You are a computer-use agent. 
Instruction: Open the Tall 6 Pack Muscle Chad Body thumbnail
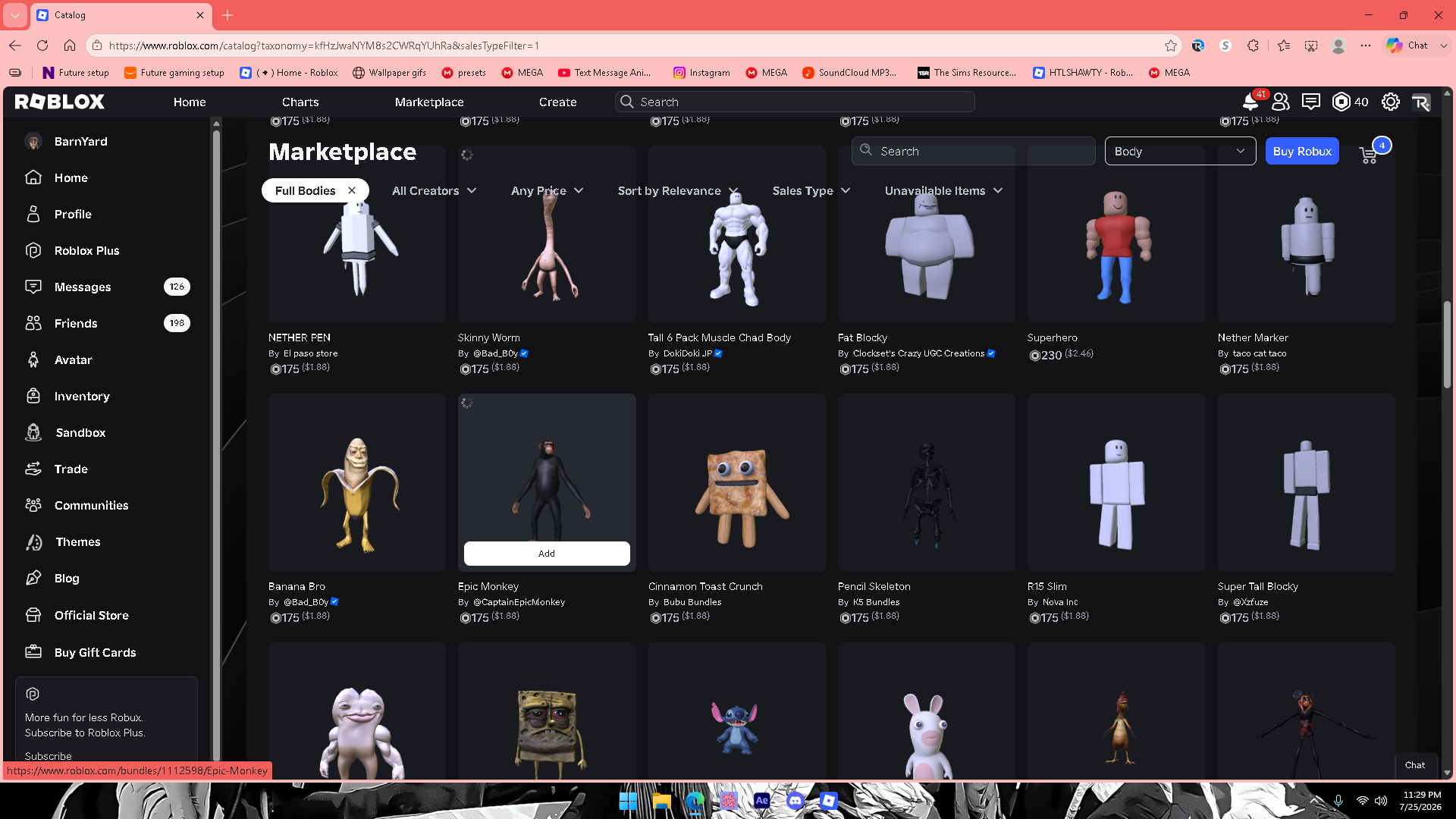[x=737, y=234]
